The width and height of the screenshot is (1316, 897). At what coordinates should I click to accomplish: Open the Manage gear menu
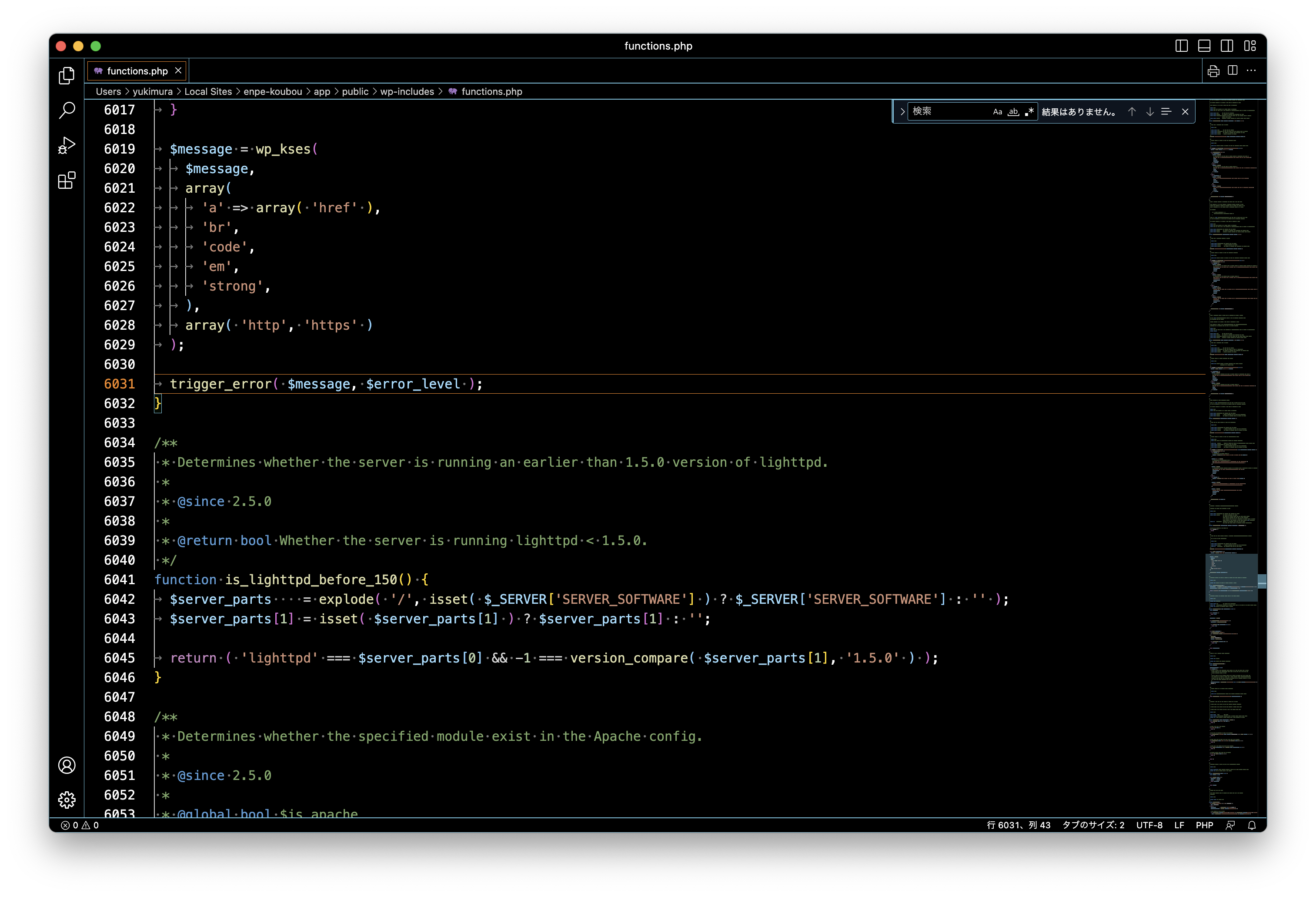coord(67,800)
